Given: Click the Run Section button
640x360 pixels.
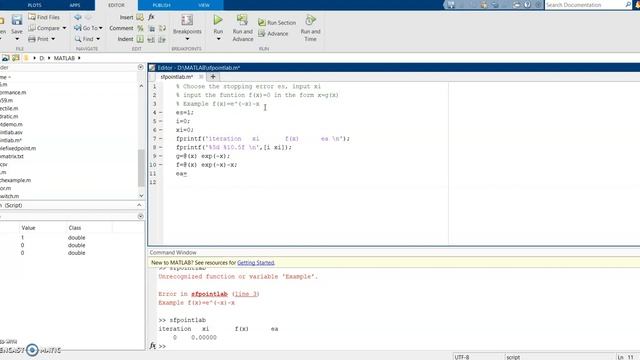Looking at the screenshot, I should pos(277,22).
